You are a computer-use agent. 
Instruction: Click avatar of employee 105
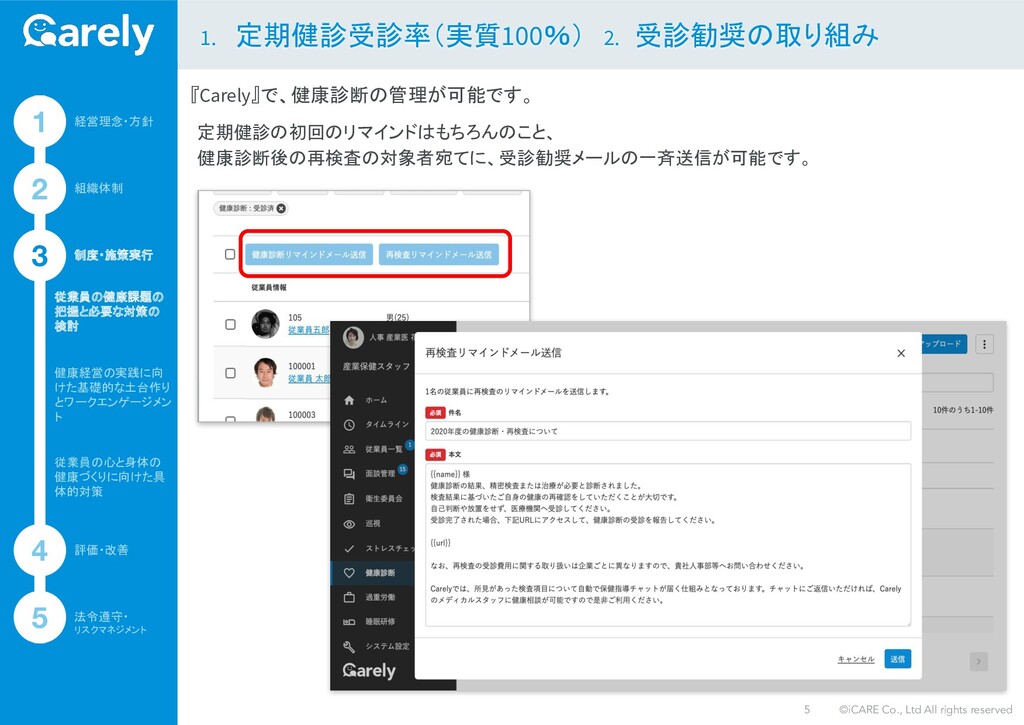pos(265,323)
